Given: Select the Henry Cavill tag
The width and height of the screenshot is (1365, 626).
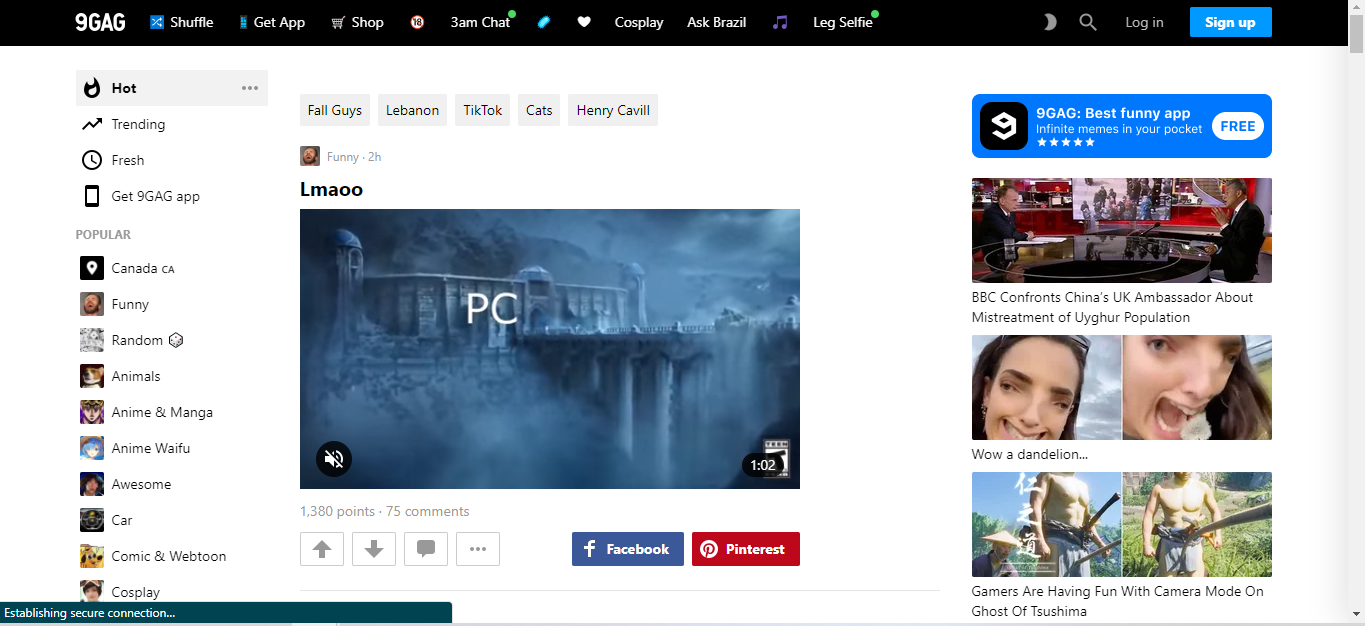Looking at the screenshot, I should pyautogui.click(x=613, y=110).
